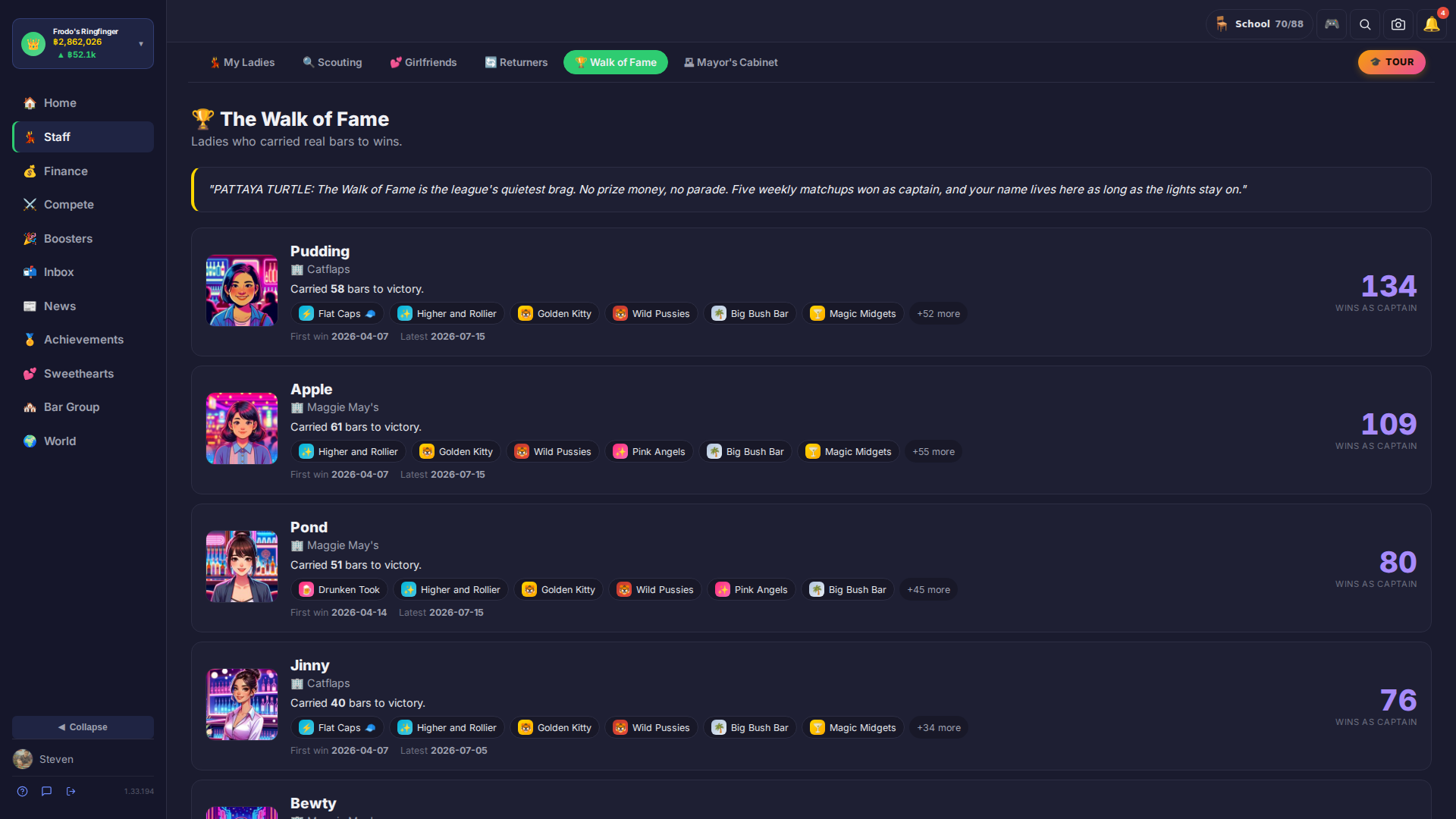This screenshot has width=1456, height=819.
Task: Open the chat bubble icon at bottom left
Action: click(x=47, y=791)
